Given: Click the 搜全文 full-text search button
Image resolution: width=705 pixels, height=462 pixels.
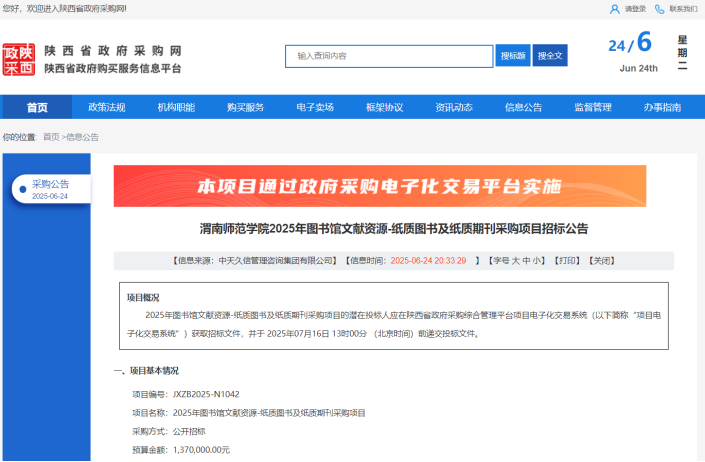Looking at the screenshot, I should pos(550,55).
